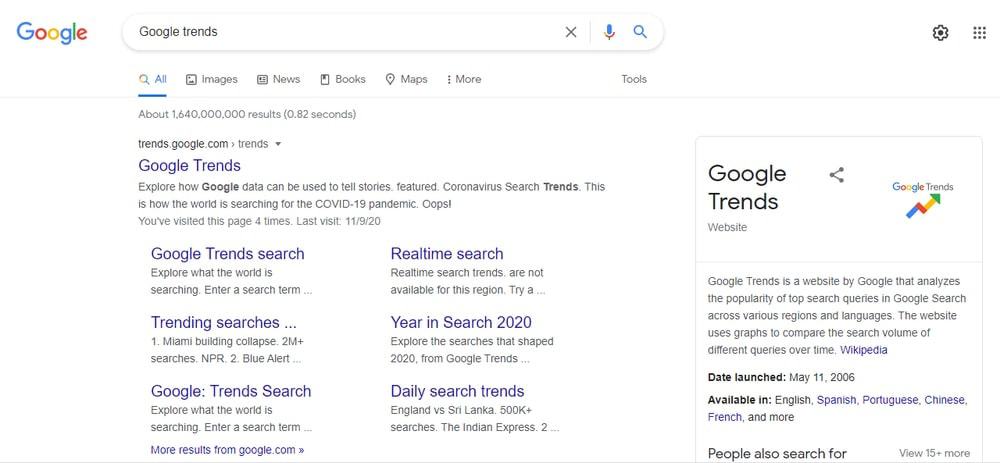Screen dimensions: 1000x463
Task: Click the Google Trends panel heading
Action: click(x=747, y=187)
